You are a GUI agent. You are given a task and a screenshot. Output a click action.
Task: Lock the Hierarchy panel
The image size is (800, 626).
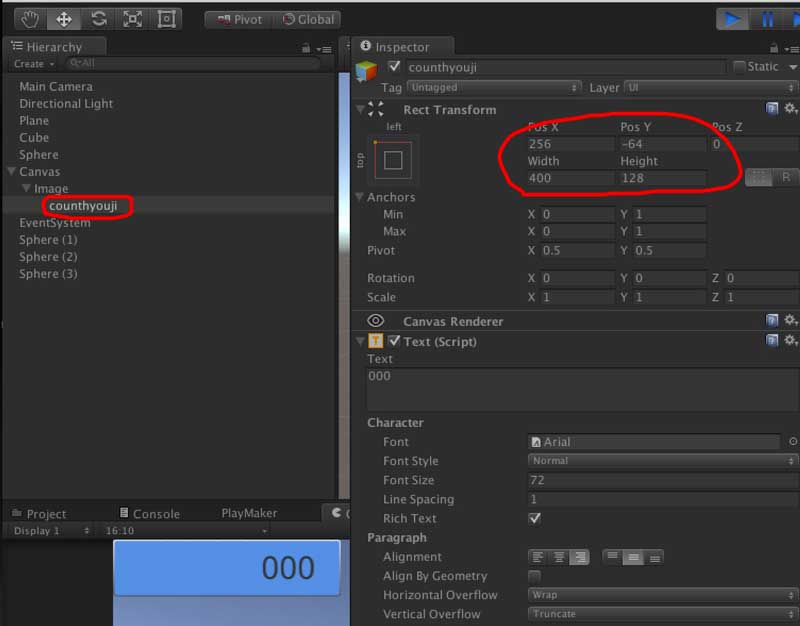pos(306,48)
